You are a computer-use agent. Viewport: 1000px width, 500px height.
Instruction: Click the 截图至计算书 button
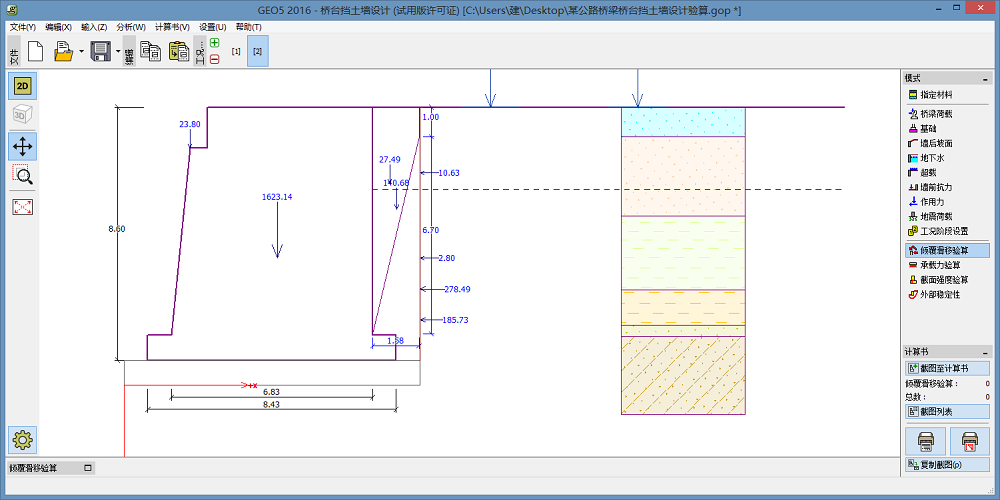[947, 369]
